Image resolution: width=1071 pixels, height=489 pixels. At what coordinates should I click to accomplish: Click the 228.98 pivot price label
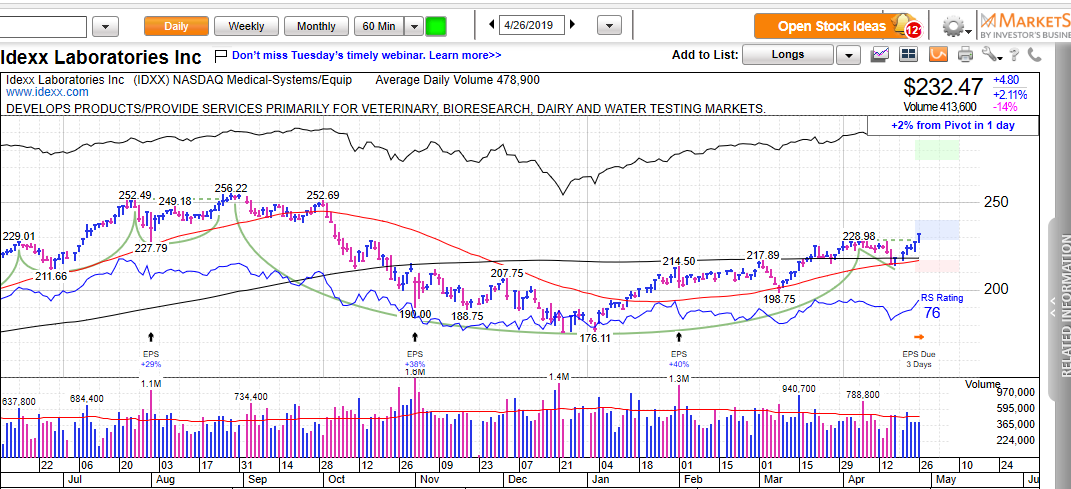[859, 236]
